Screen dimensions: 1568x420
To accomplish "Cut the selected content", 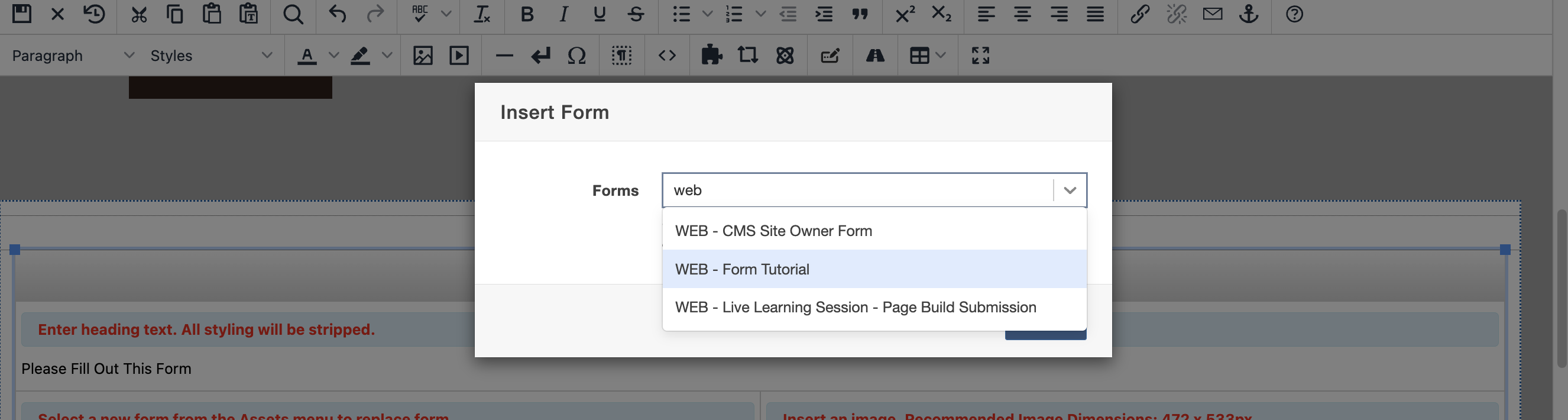I will [139, 14].
